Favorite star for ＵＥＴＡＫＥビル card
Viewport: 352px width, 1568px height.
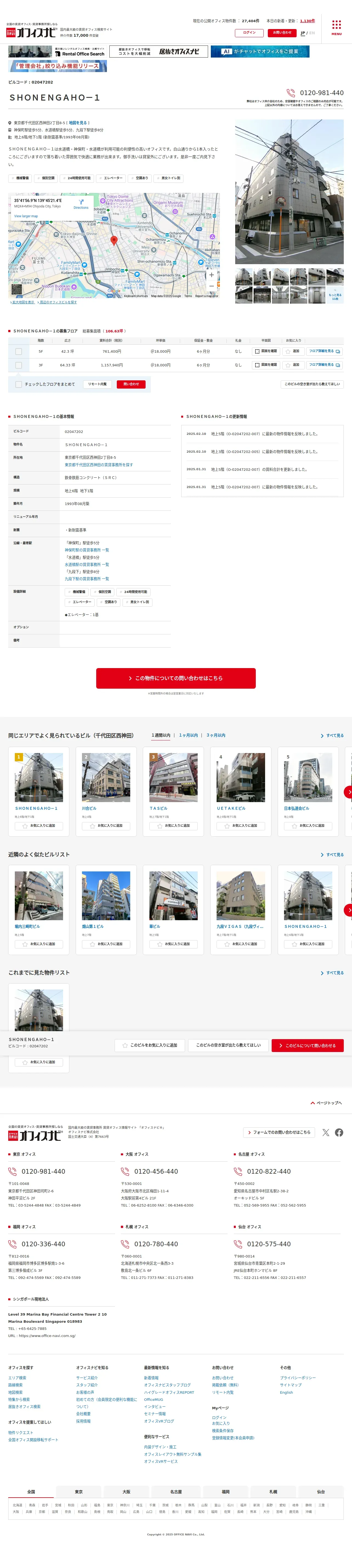[228, 826]
